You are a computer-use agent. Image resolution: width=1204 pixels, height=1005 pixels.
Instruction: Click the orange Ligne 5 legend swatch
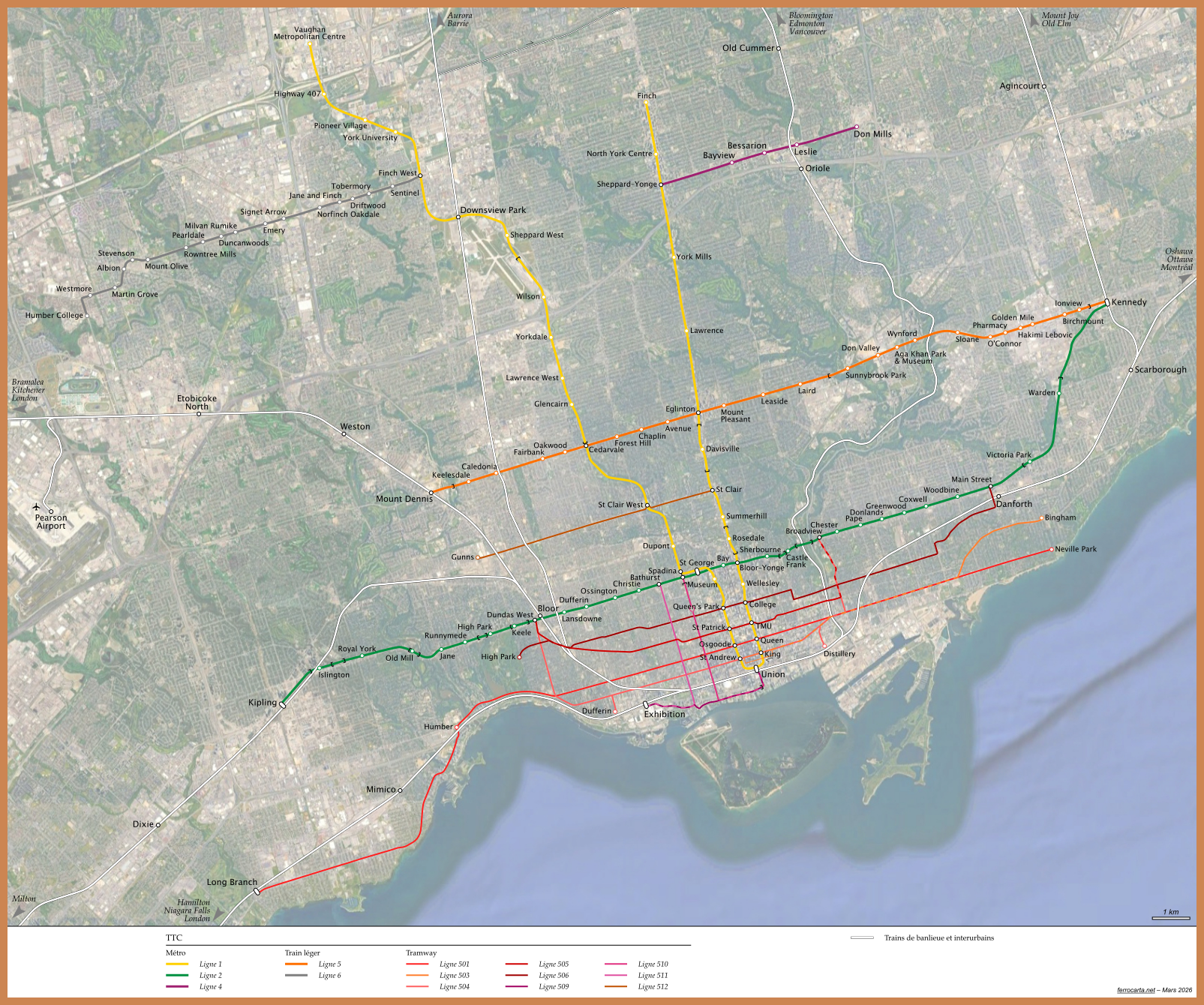296,964
